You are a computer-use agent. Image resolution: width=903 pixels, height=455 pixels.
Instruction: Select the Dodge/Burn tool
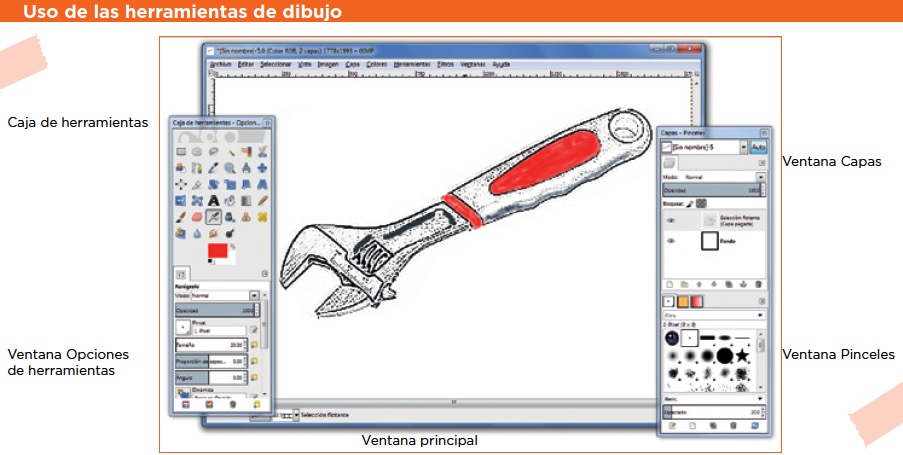(230, 233)
